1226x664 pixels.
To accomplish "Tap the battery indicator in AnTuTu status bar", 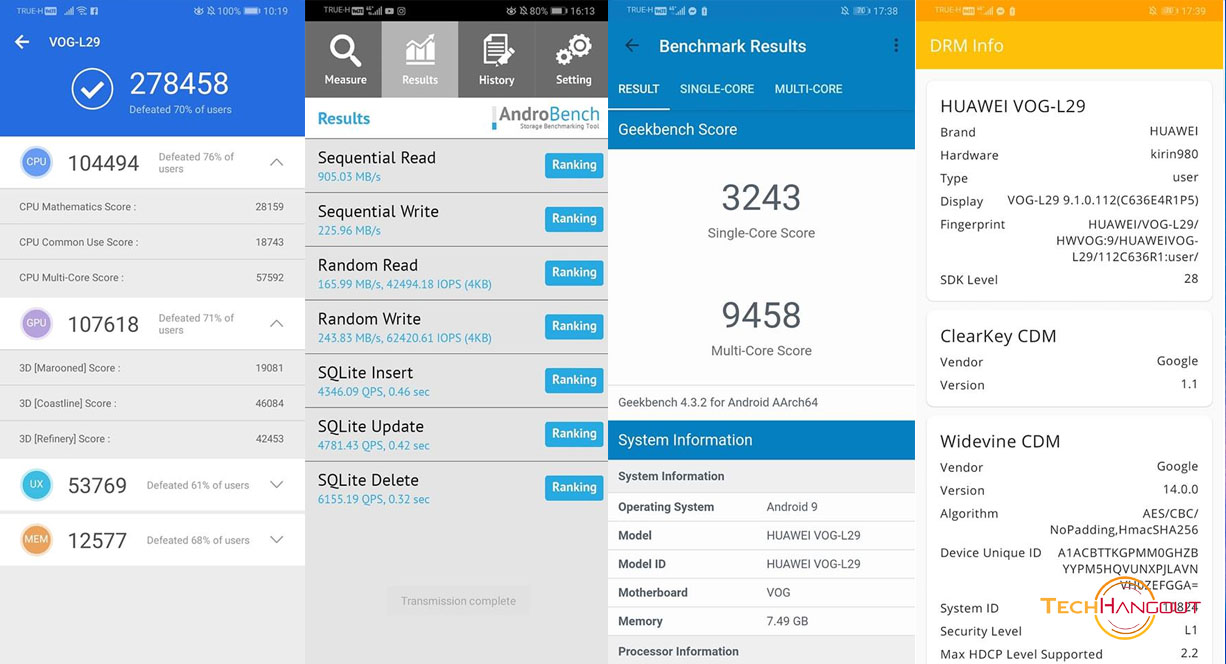I will pos(253,11).
